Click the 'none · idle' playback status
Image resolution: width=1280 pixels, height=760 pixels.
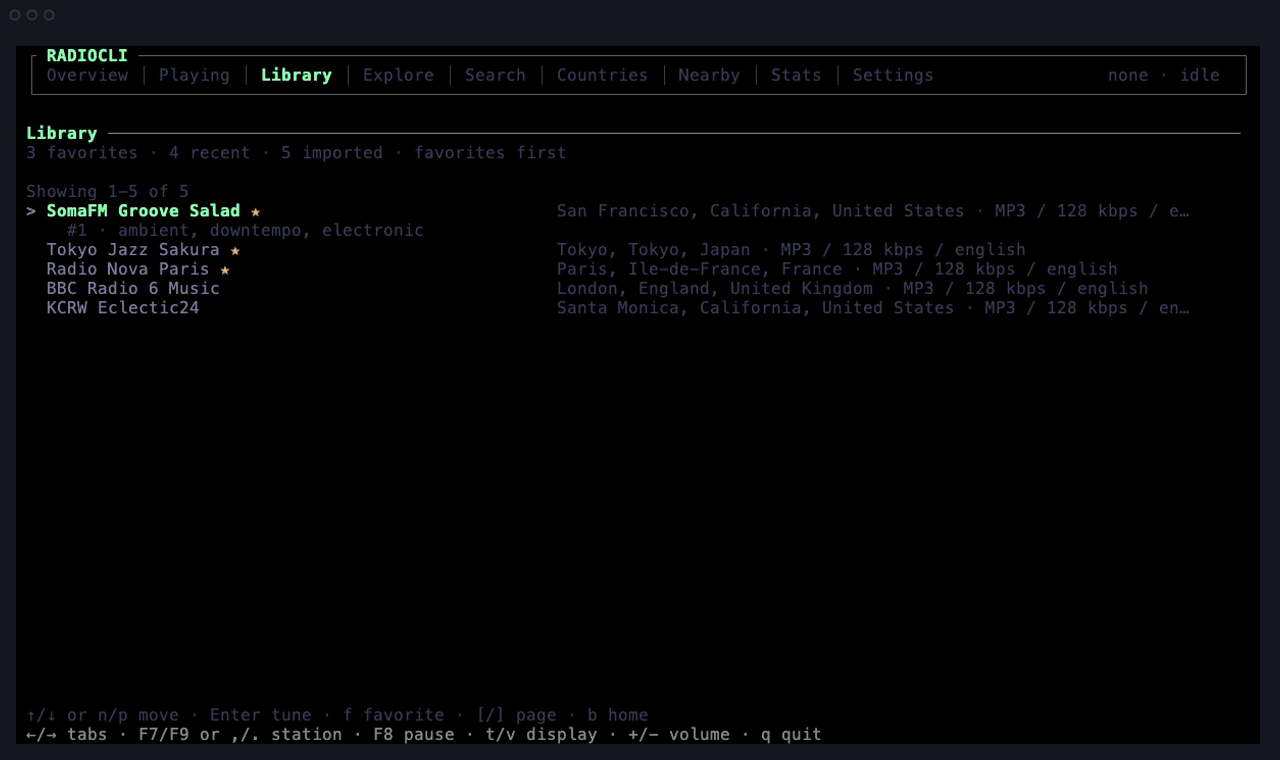click(1164, 75)
